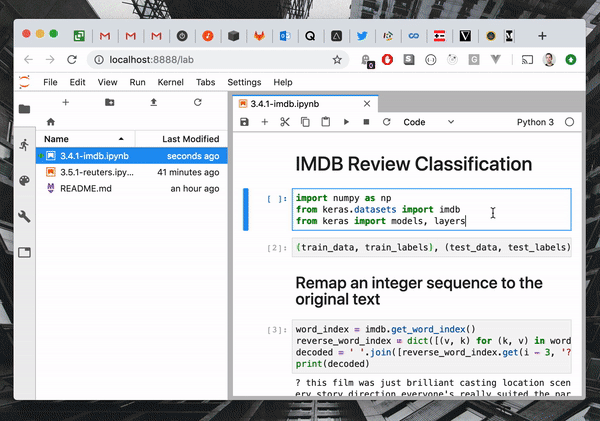This screenshot has height=421, width=600.
Task: Open the Tabs menu
Action: point(205,82)
